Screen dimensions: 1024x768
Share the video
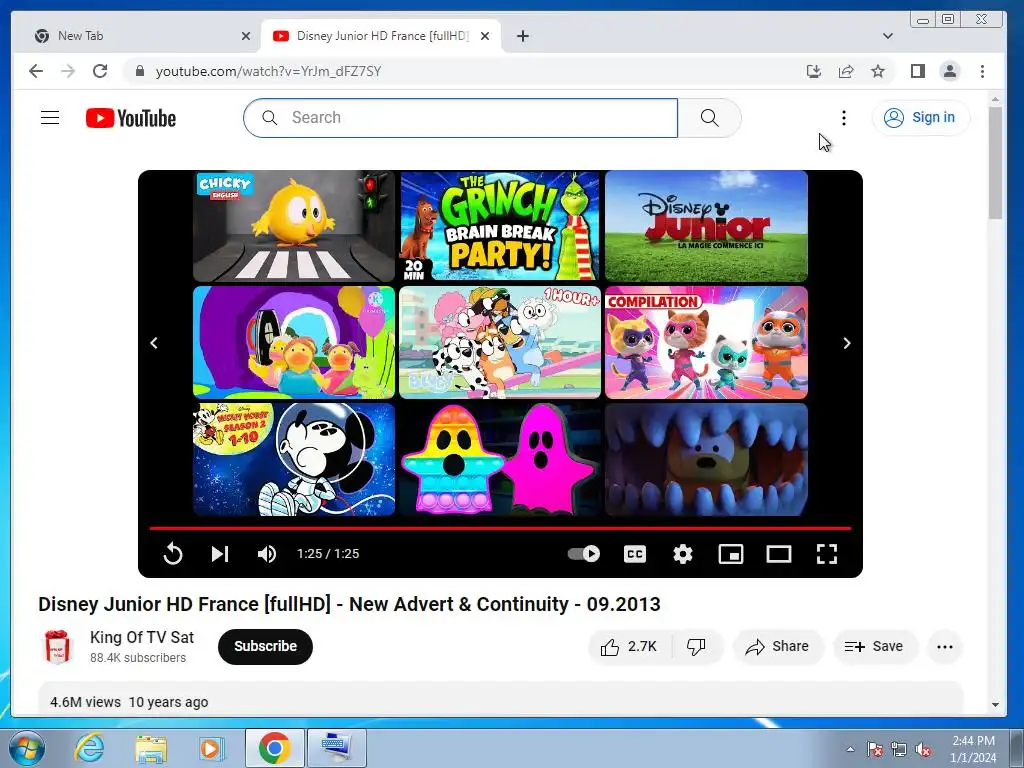778,647
